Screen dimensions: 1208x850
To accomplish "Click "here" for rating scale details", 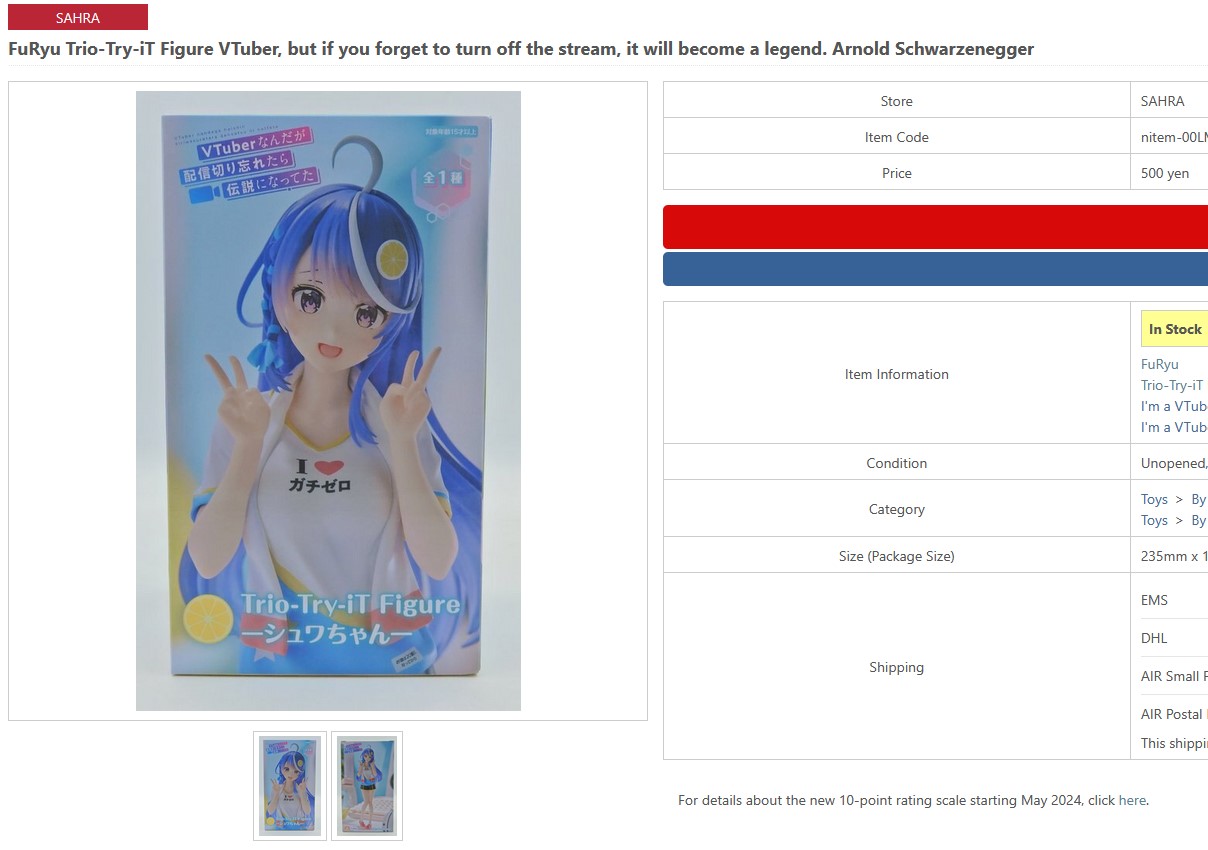I will [1132, 800].
